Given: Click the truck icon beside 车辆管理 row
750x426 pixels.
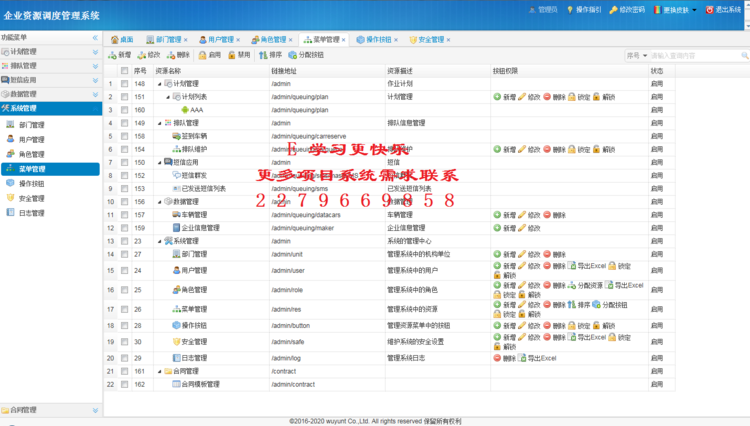Looking at the screenshot, I should pos(176,215).
